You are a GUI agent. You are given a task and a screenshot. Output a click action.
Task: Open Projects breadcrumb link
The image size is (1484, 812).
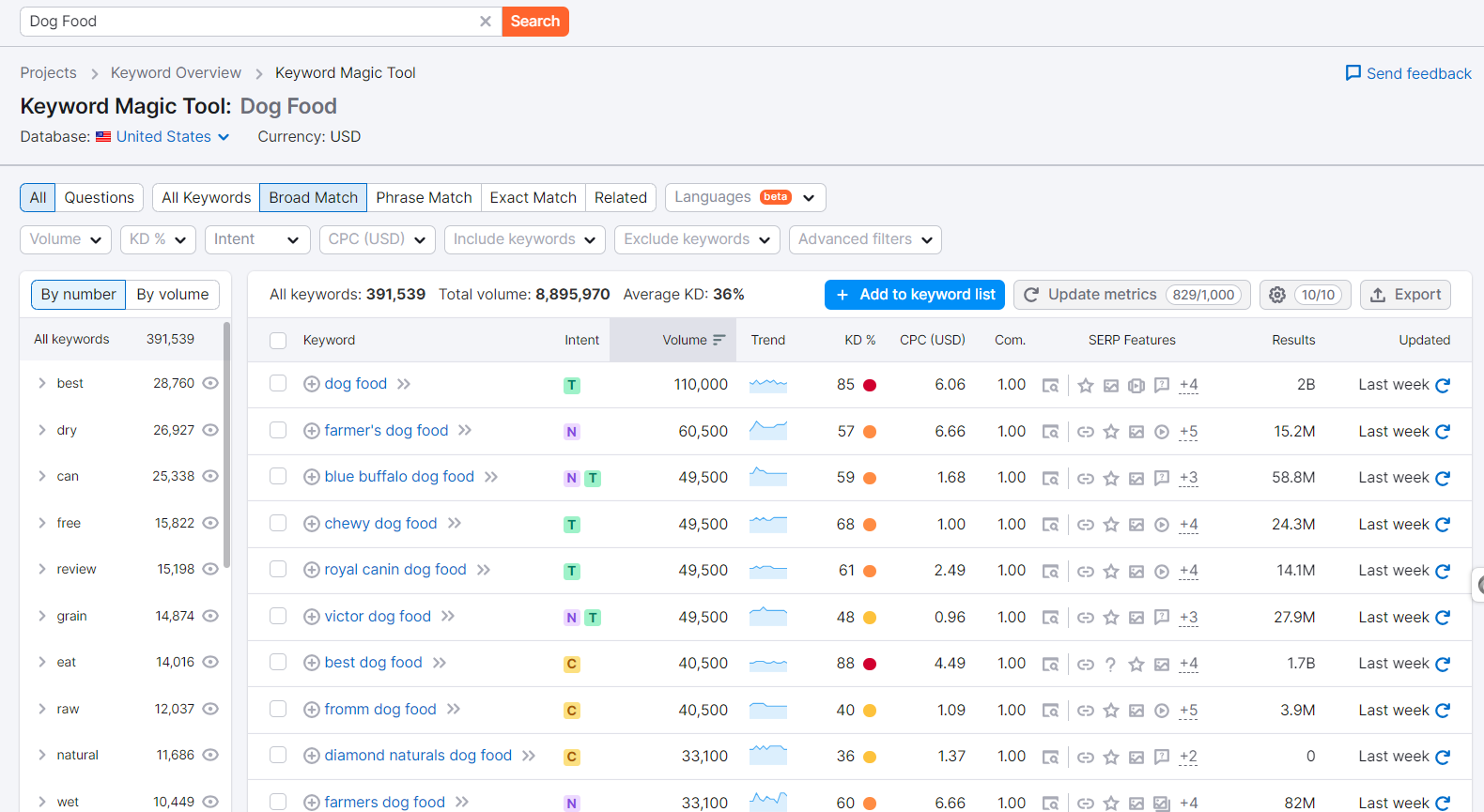pyautogui.click(x=49, y=73)
